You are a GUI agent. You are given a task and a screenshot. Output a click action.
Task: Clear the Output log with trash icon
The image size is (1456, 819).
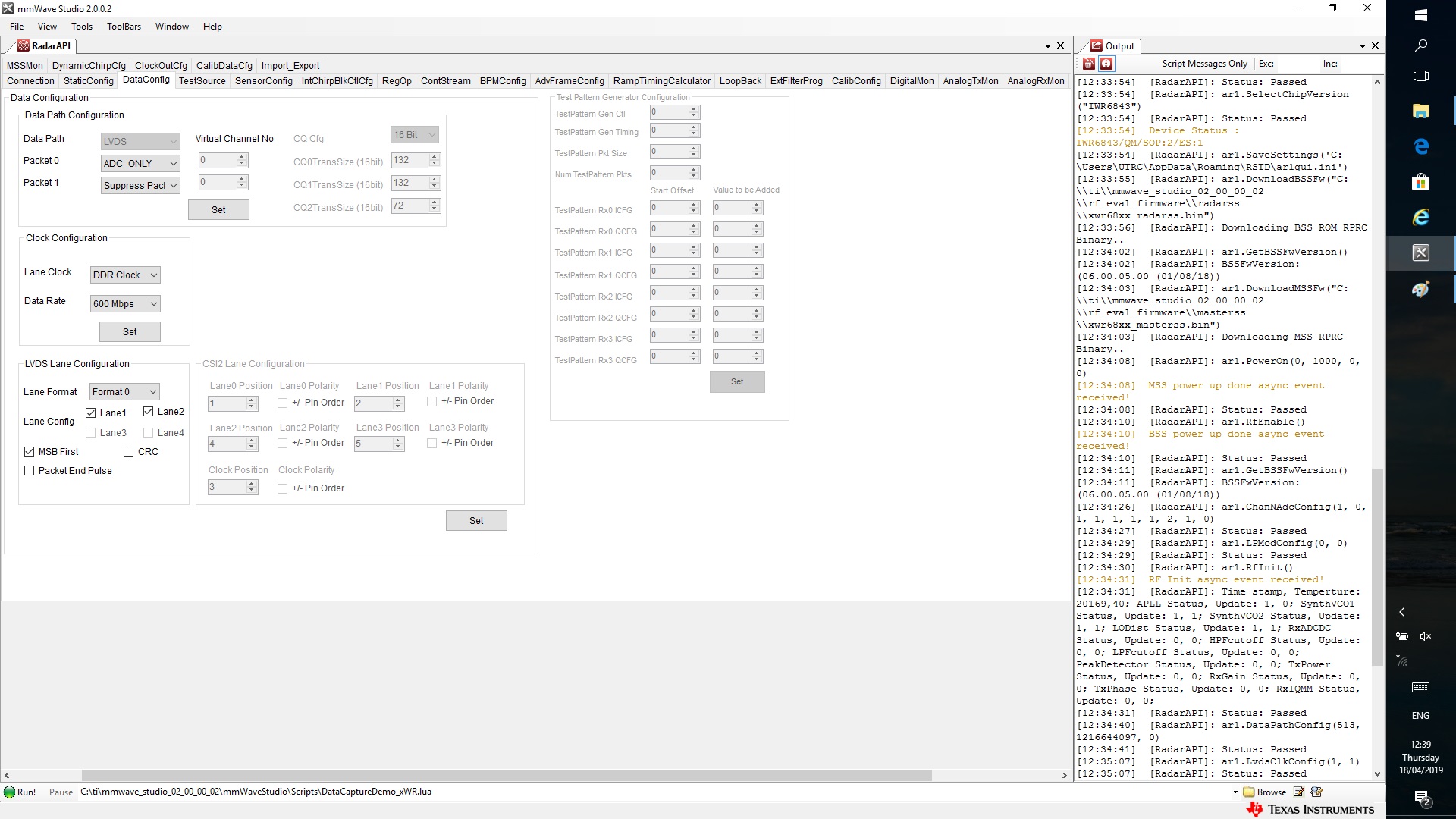point(1089,64)
